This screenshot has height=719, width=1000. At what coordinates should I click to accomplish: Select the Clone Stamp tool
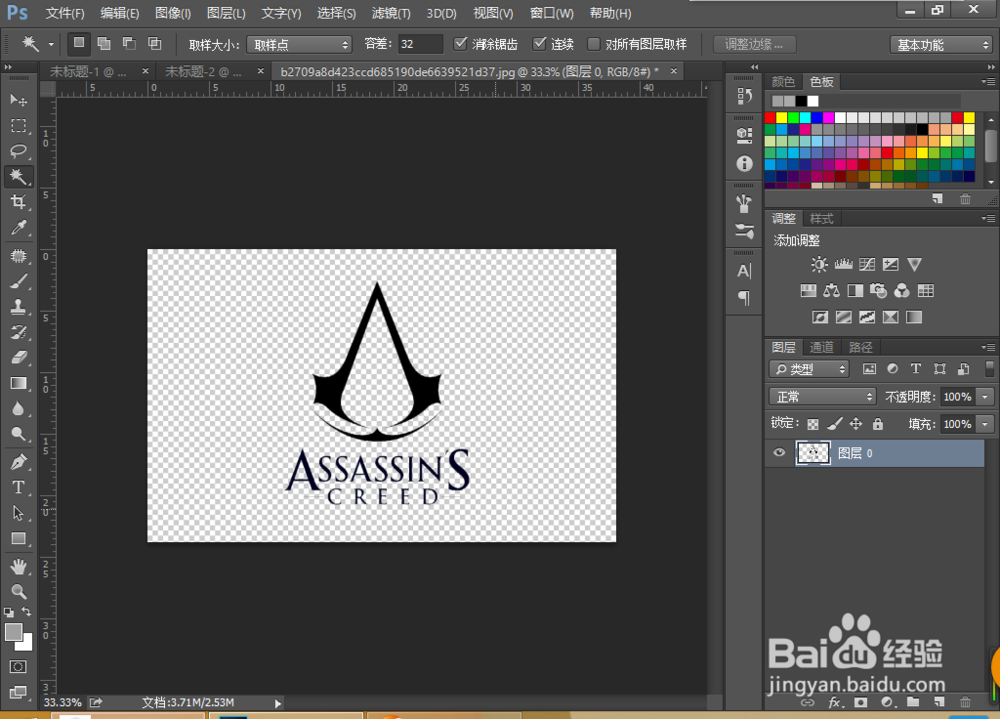(18, 307)
